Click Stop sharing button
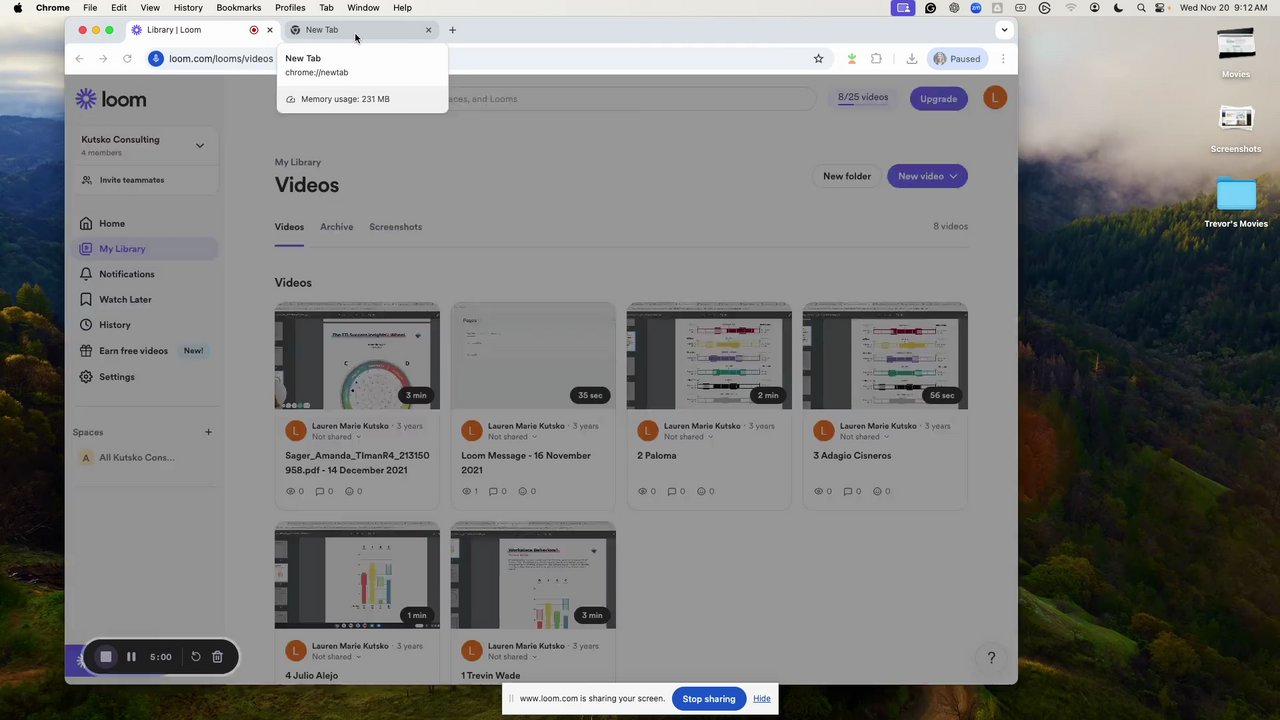 coord(709,699)
